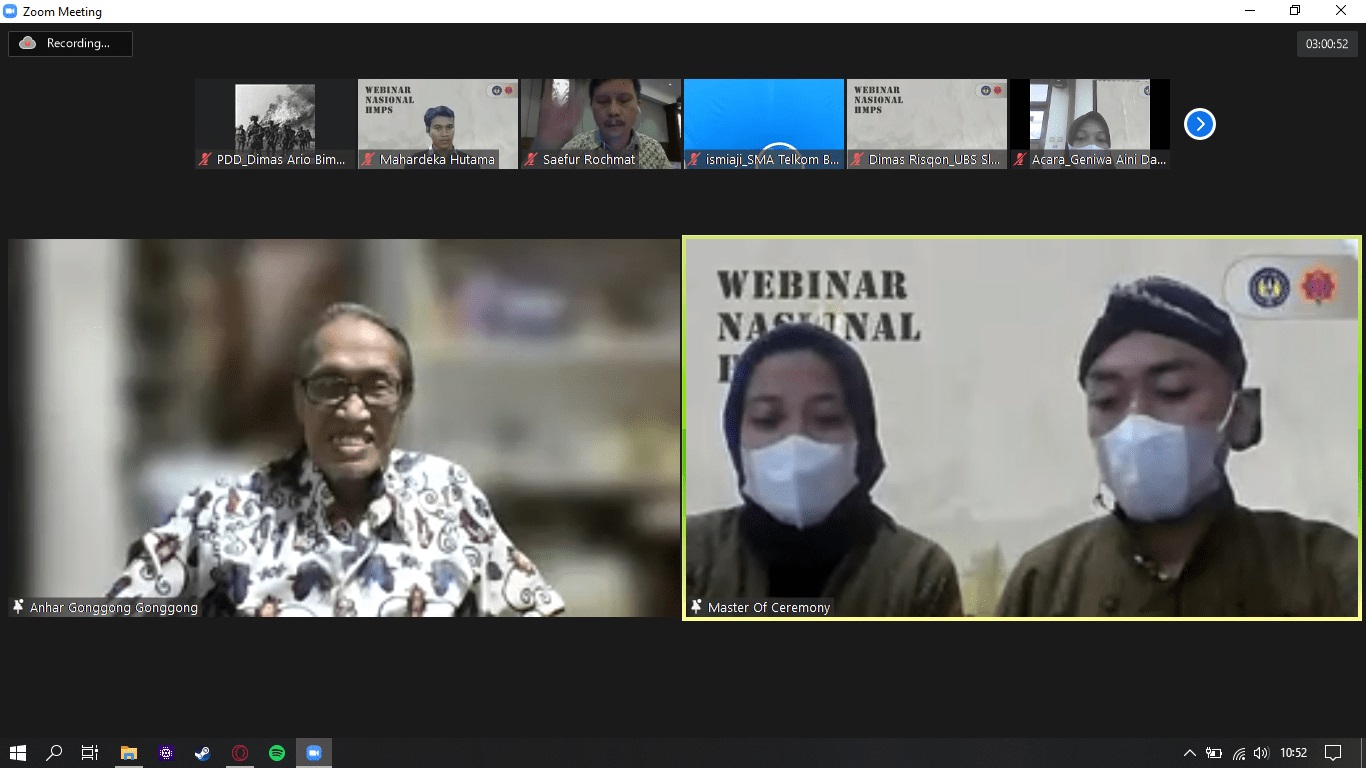Screen dimensions: 1366x768
Task: Click pin icon beside Master Of Ceremony
Action: pos(696,607)
